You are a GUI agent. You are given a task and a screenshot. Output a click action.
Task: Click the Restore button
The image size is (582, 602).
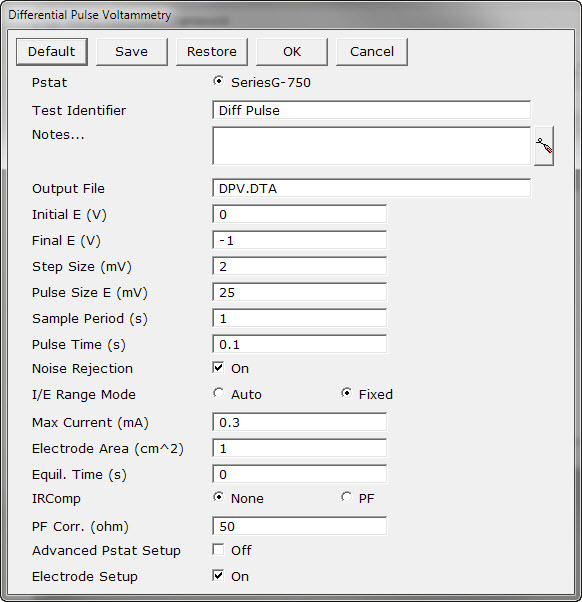[212, 51]
